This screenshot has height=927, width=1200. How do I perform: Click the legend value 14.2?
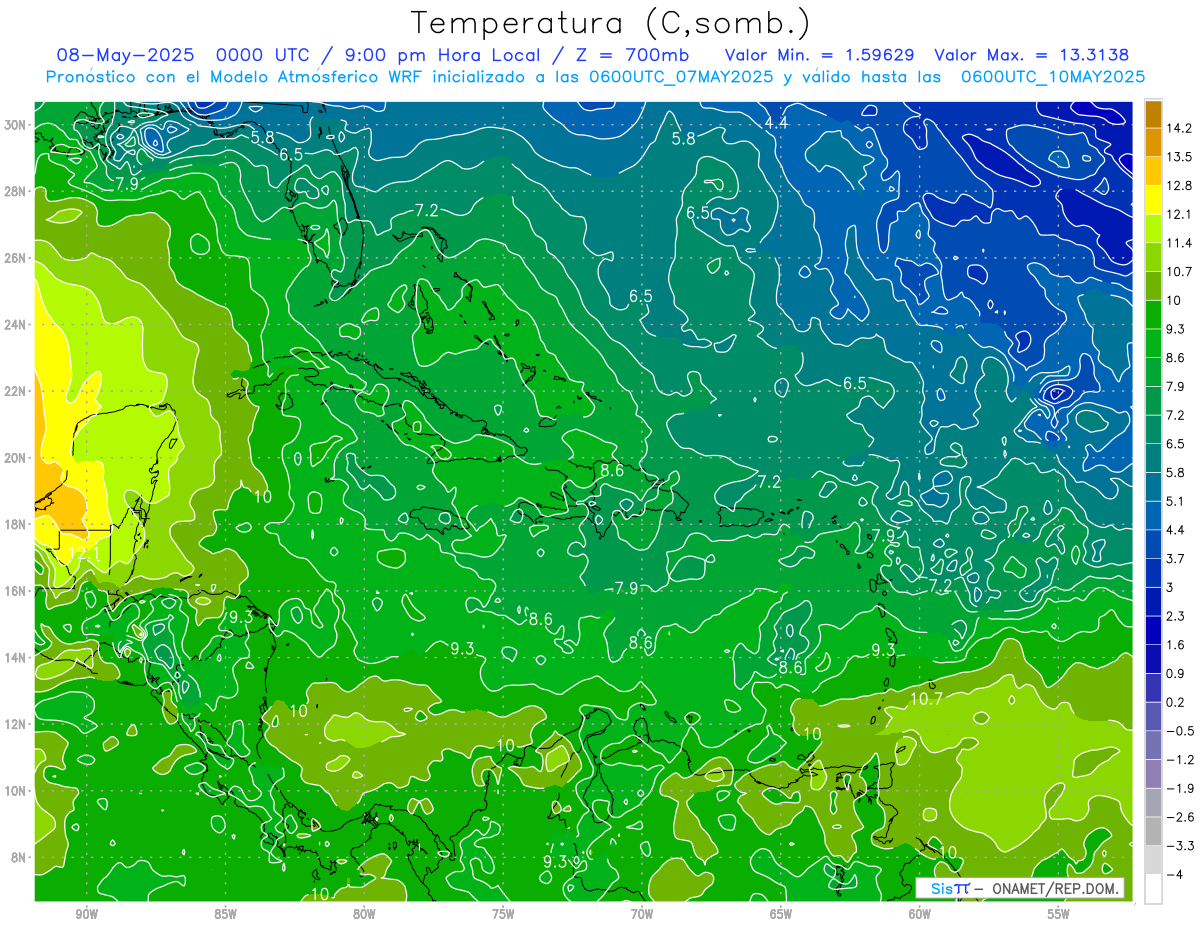[1179, 128]
